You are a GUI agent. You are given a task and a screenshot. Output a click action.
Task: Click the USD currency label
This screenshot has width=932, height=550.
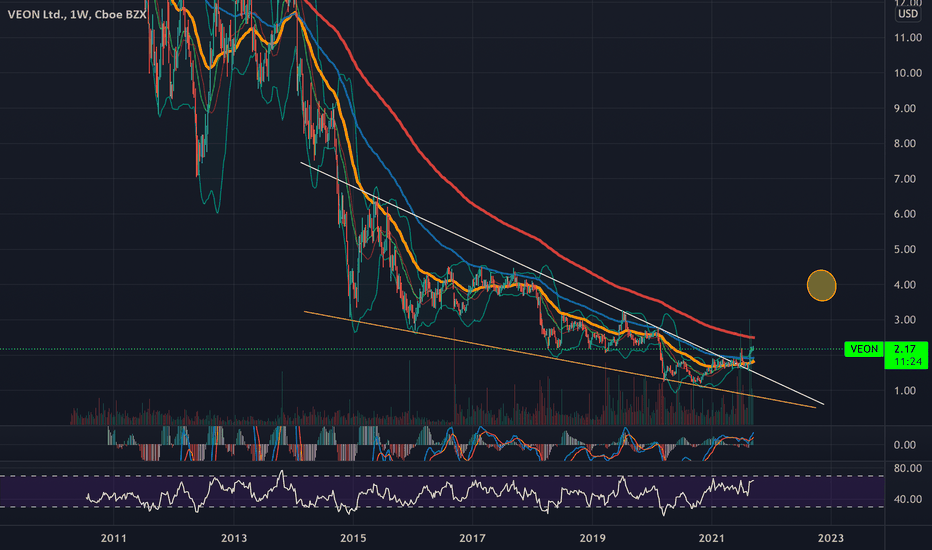click(x=908, y=14)
